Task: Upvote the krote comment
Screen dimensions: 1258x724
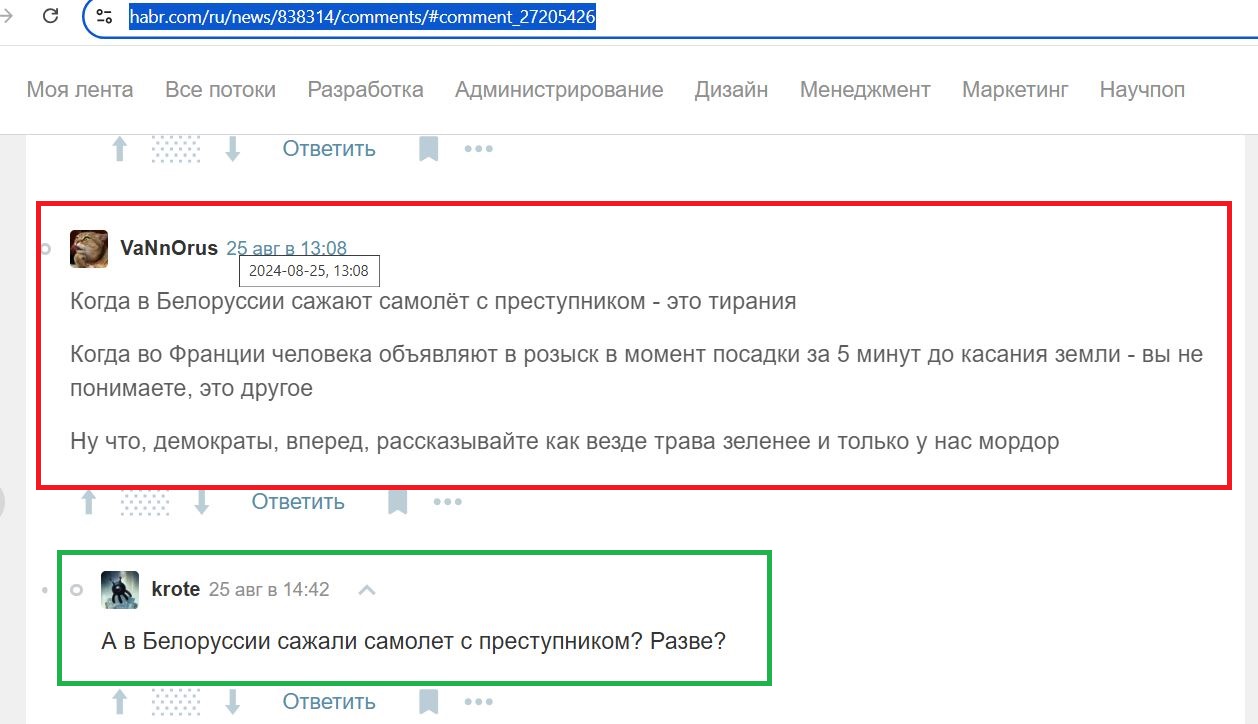Action: pos(120,702)
